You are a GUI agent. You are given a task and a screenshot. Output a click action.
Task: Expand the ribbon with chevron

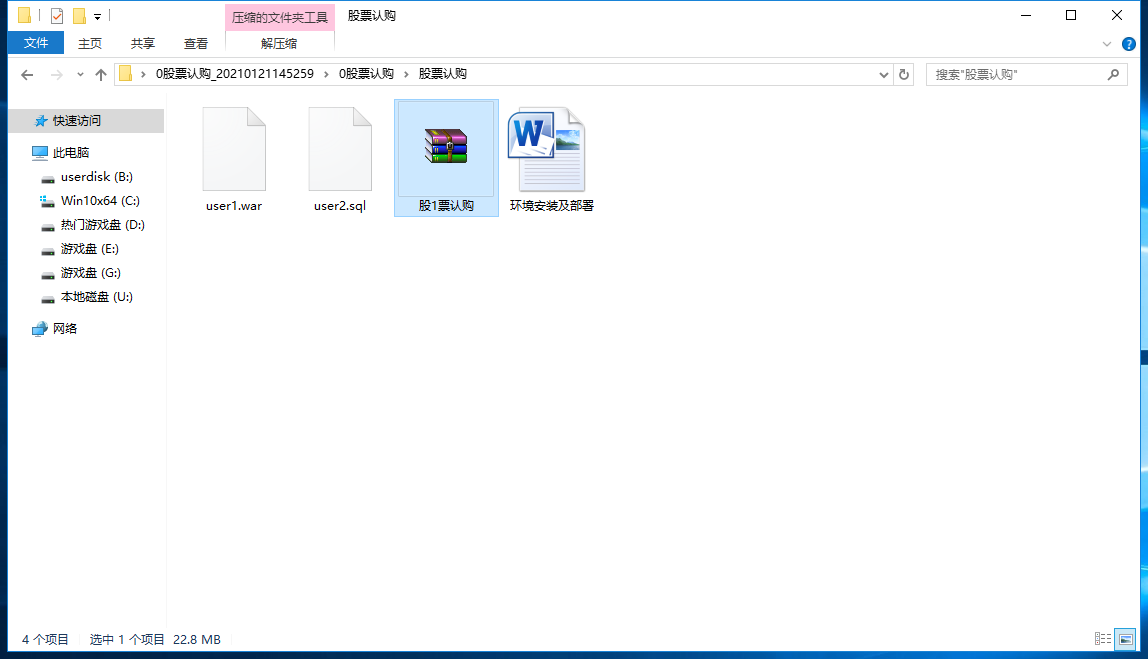coord(1107,44)
